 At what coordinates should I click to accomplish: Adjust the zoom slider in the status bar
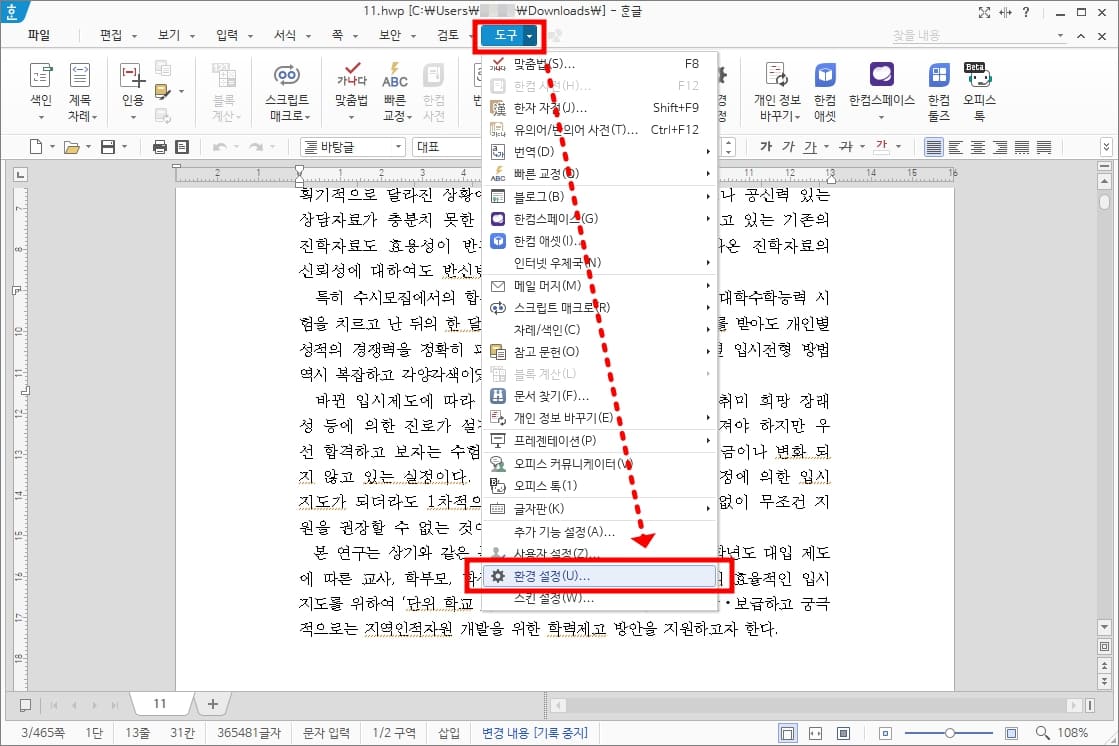point(948,731)
